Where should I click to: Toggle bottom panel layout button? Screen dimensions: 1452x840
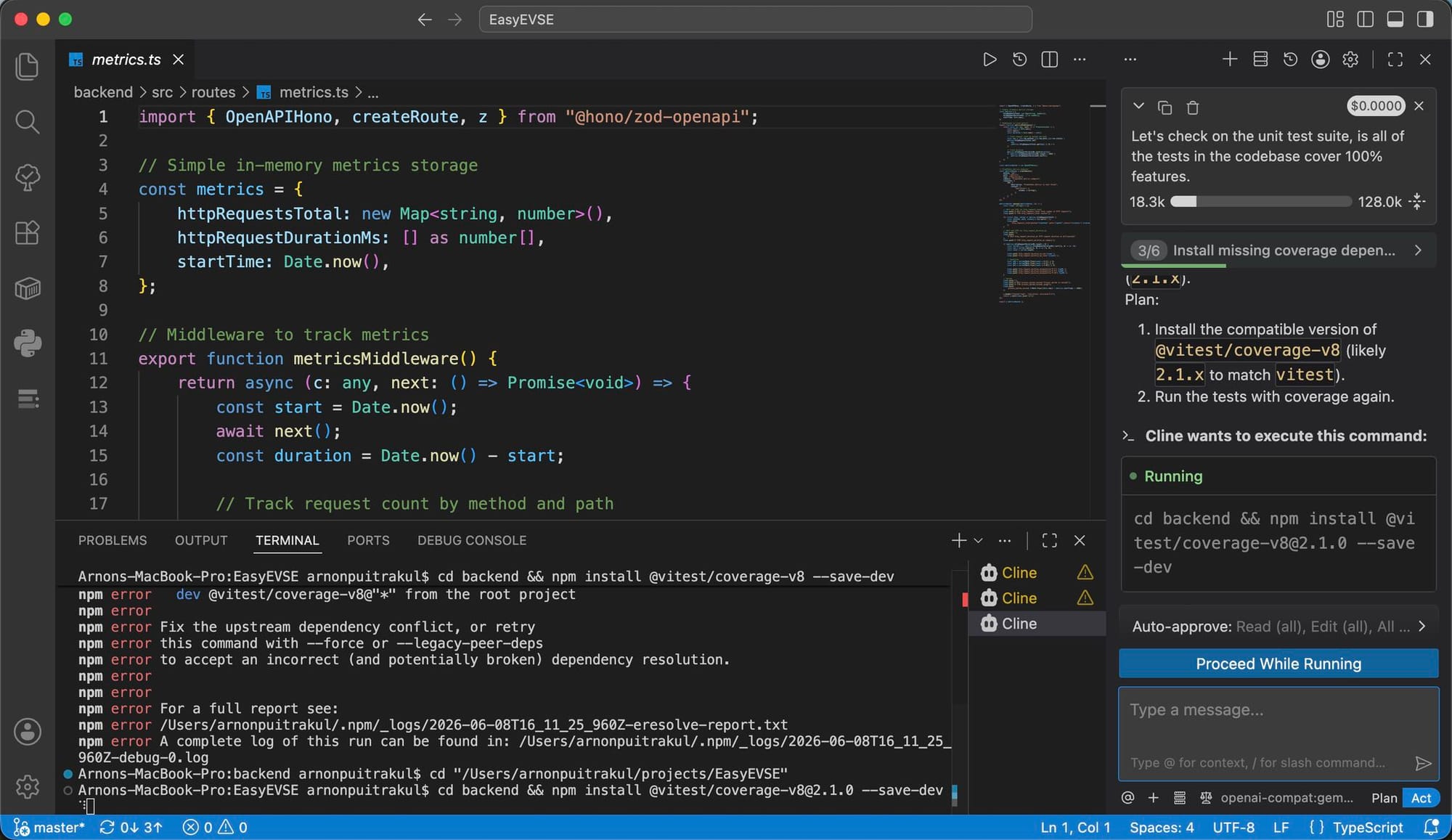(1395, 20)
